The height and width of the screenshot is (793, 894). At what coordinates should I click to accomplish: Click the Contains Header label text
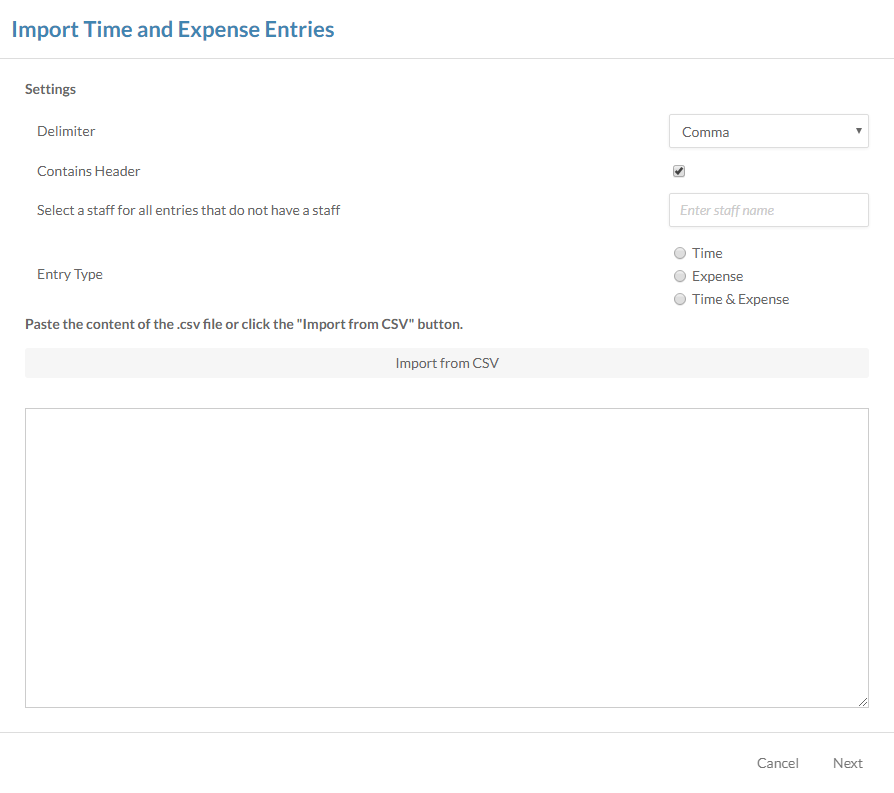88,171
